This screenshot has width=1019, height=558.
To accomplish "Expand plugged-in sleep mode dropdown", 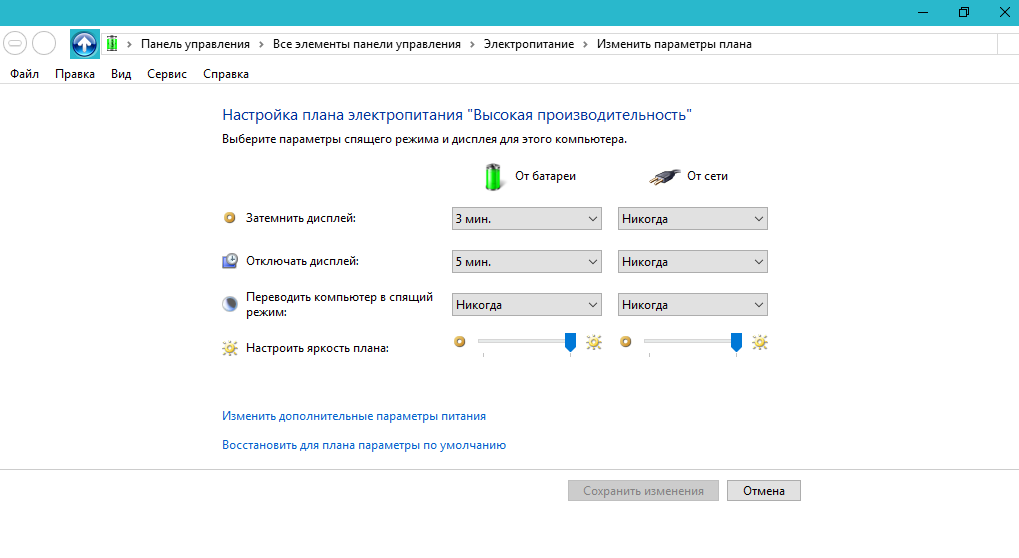I will pos(692,305).
